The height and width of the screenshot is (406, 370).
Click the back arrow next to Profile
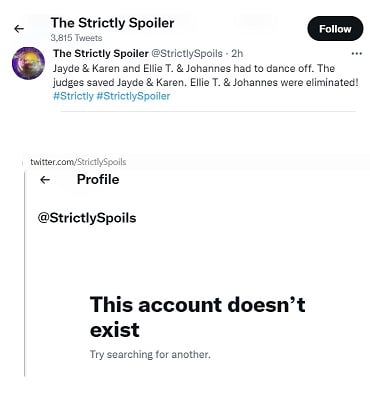(x=45, y=180)
